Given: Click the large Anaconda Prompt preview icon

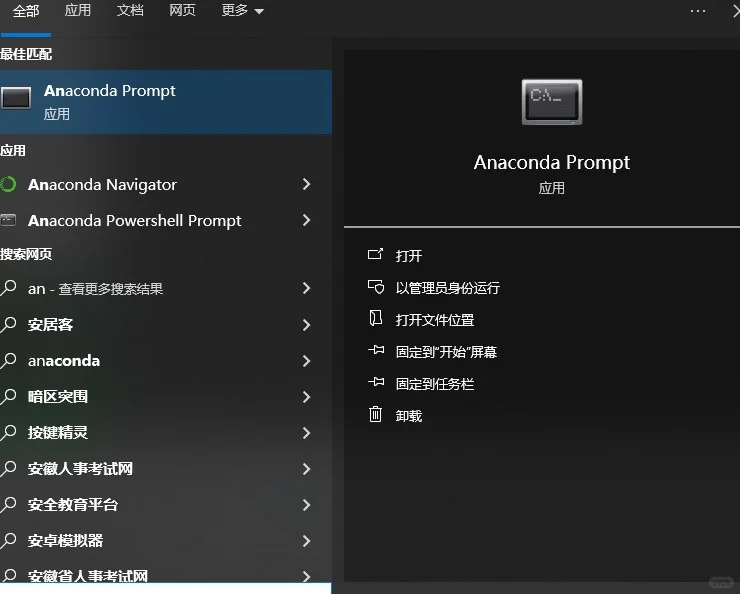Looking at the screenshot, I should (x=552, y=102).
